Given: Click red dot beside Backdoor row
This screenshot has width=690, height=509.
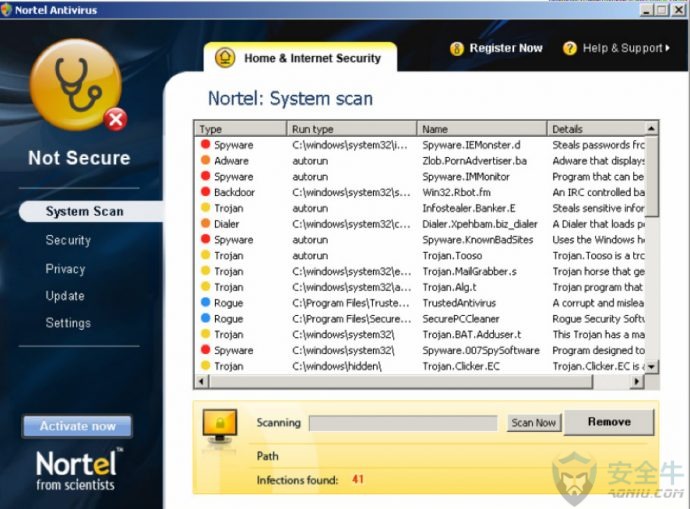Looking at the screenshot, I should click(205, 191).
